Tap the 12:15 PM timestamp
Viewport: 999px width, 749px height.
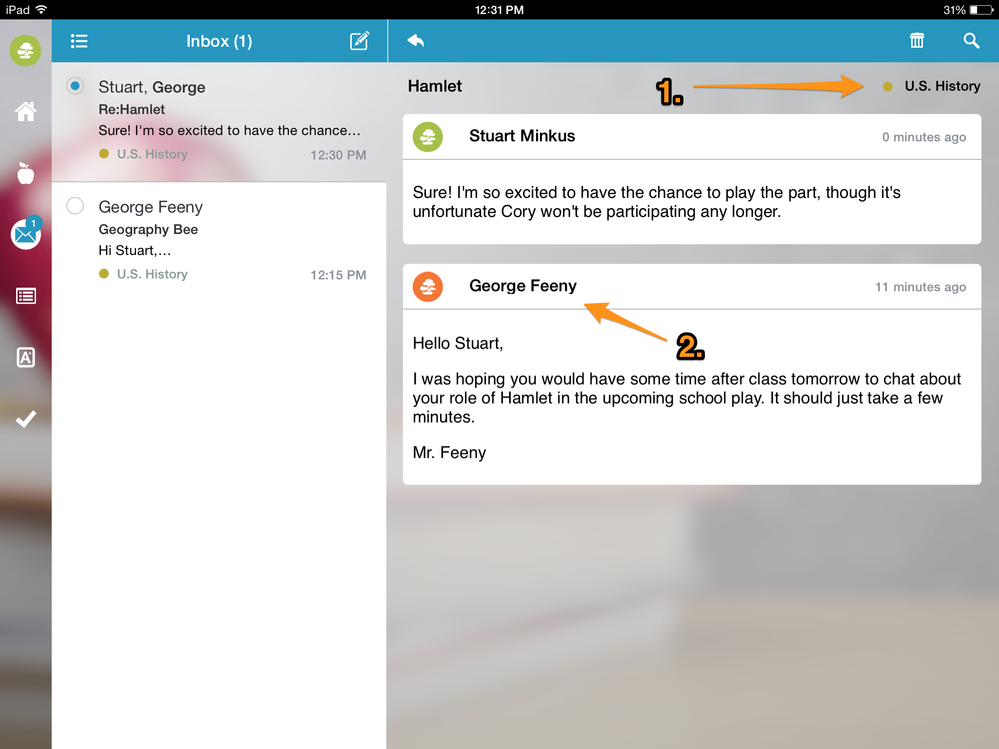pyautogui.click(x=338, y=275)
